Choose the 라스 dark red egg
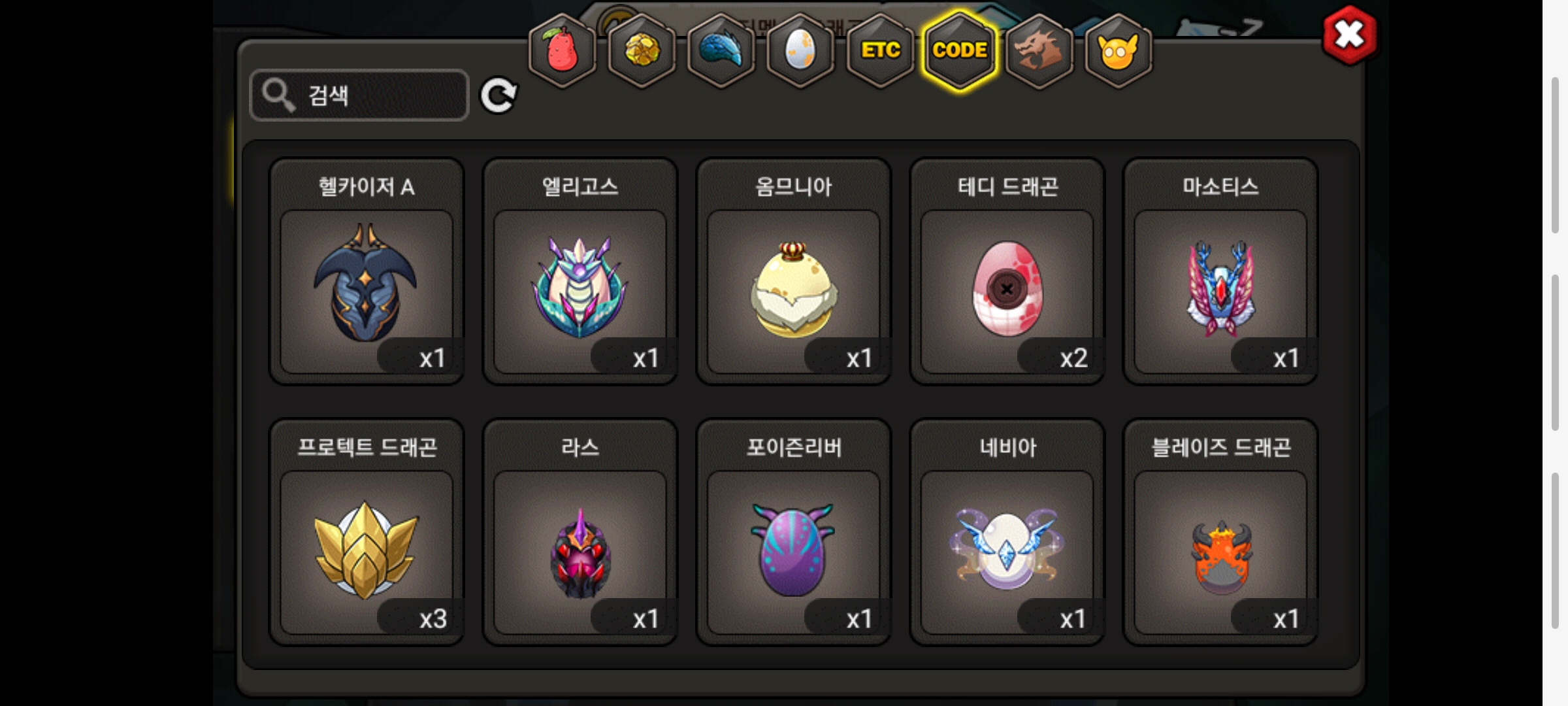1568x706 pixels. click(580, 532)
